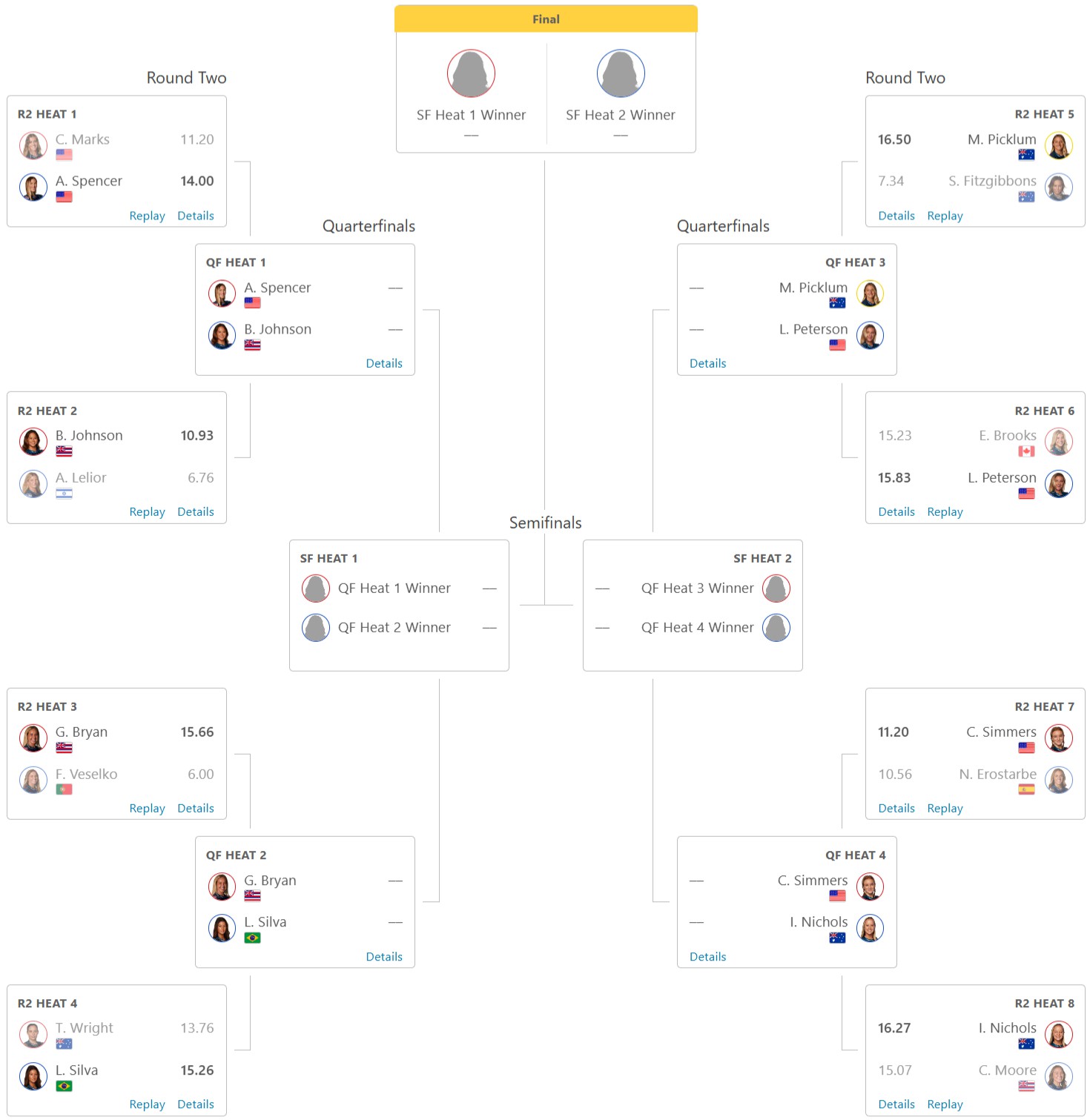Click G. Bryan's avatar in R2 Heat 3

(x=33, y=738)
